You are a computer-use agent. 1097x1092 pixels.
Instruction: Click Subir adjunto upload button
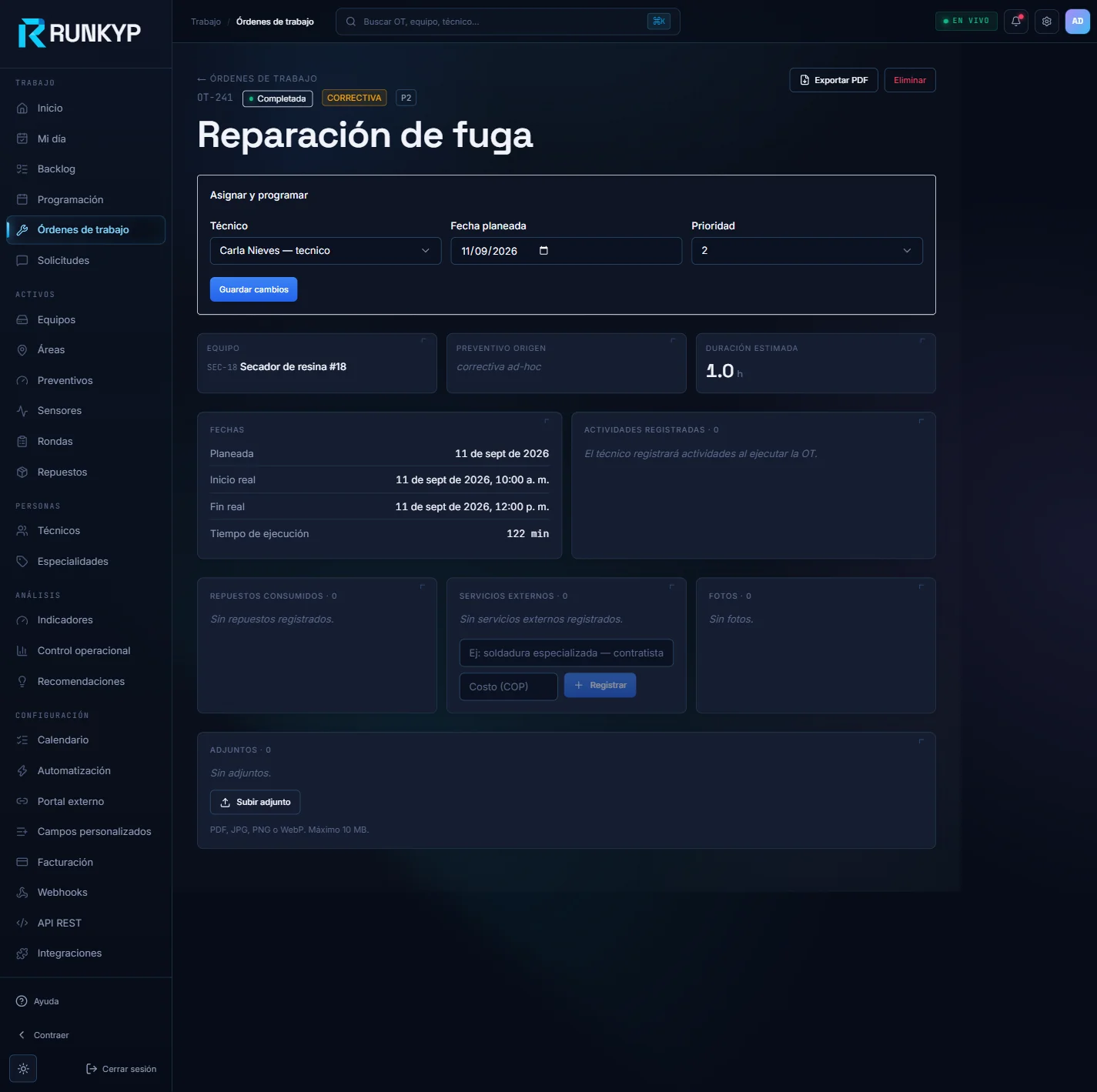pos(255,802)
